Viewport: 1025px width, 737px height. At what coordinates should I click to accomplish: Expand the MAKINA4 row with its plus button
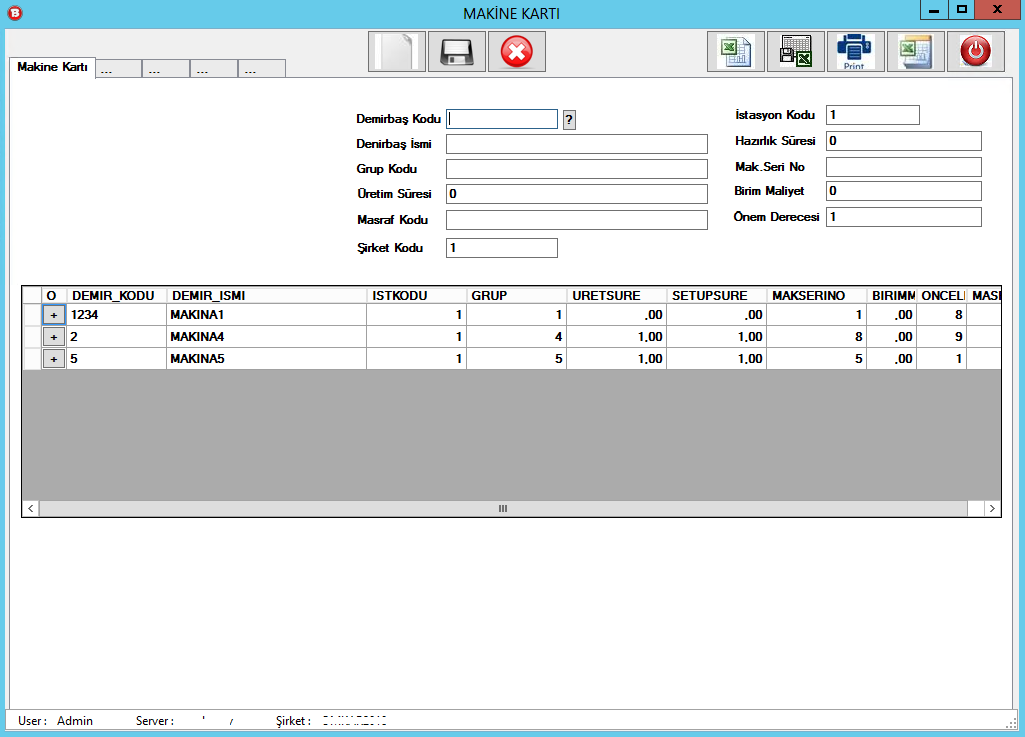tap(54, 337)
